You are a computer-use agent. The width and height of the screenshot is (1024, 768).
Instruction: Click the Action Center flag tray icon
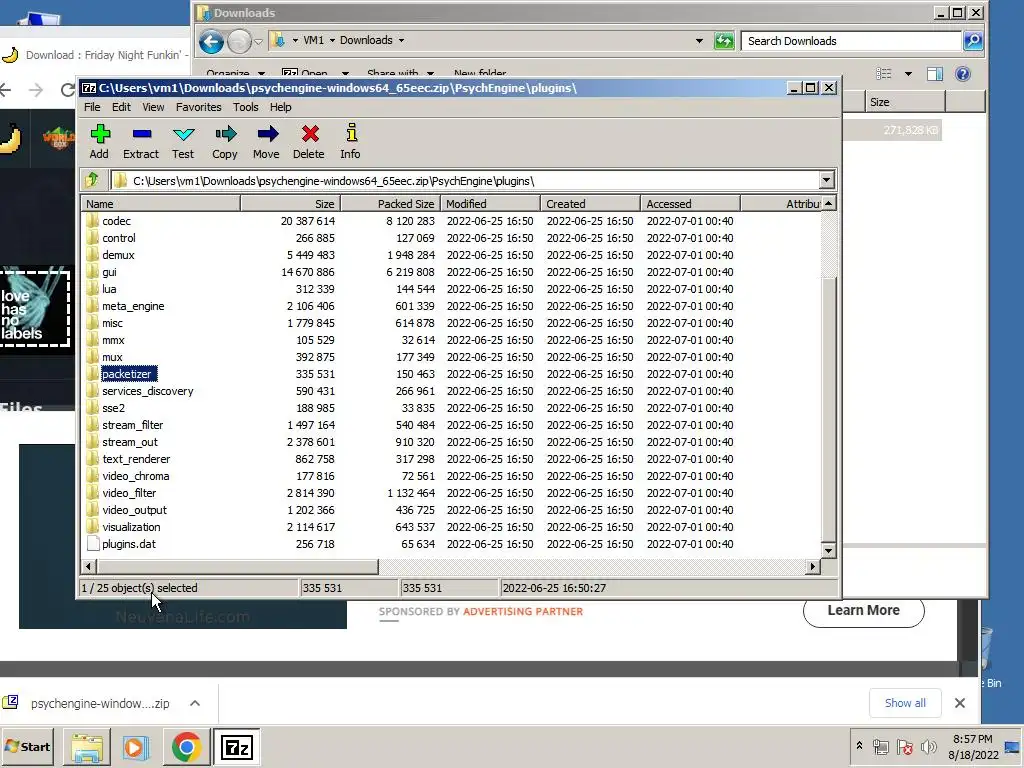904,746
